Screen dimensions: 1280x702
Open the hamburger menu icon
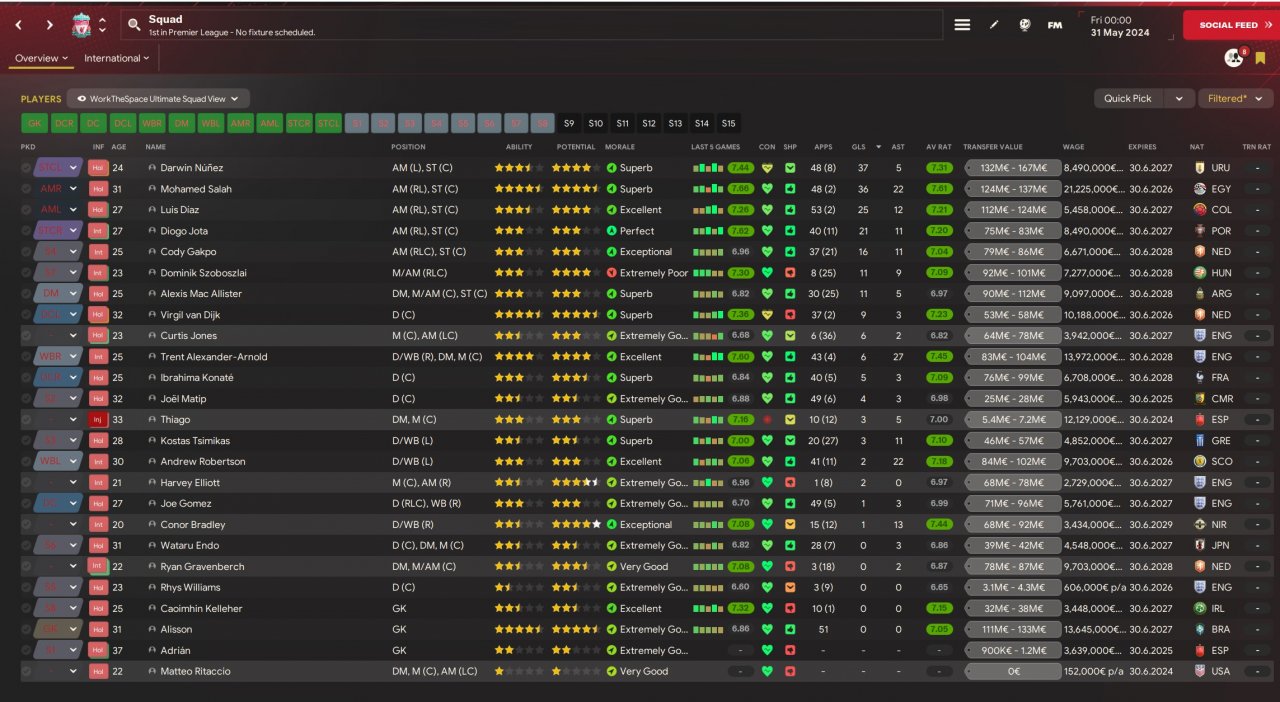(x=962, y=25)
